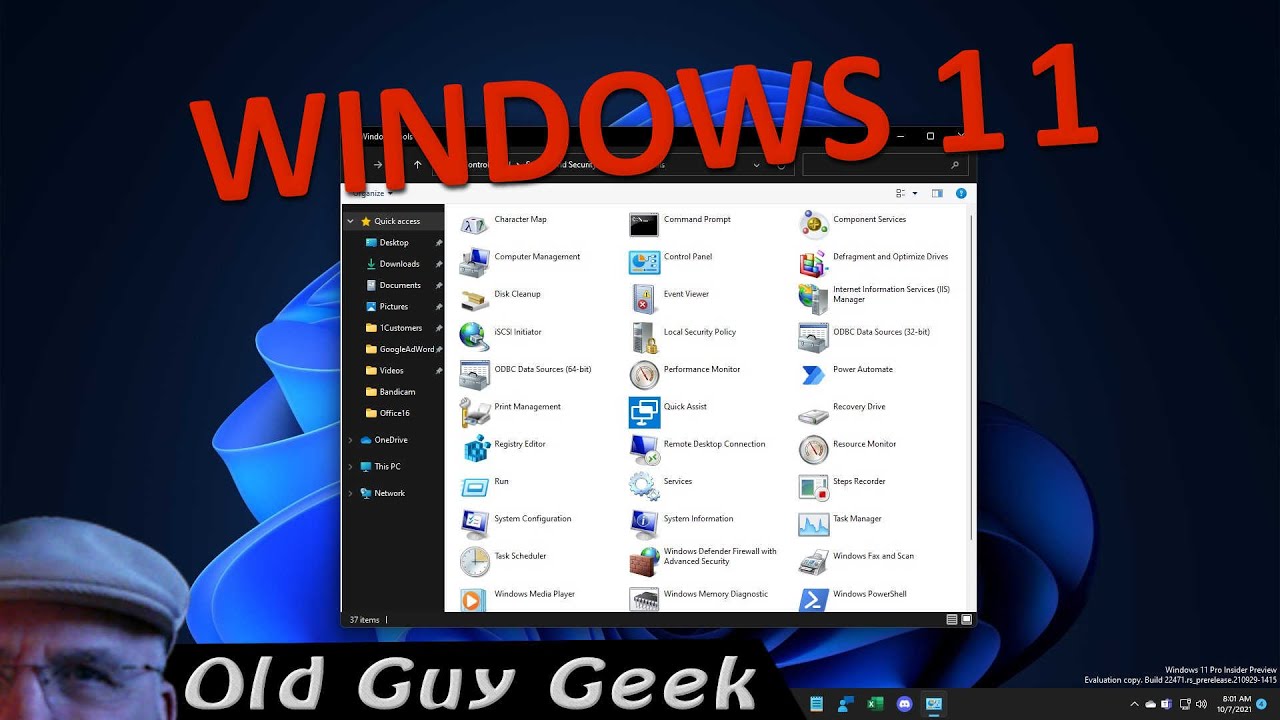1280x720 pixels.
Task: Go up one folder level
Action: pos(417,165)
